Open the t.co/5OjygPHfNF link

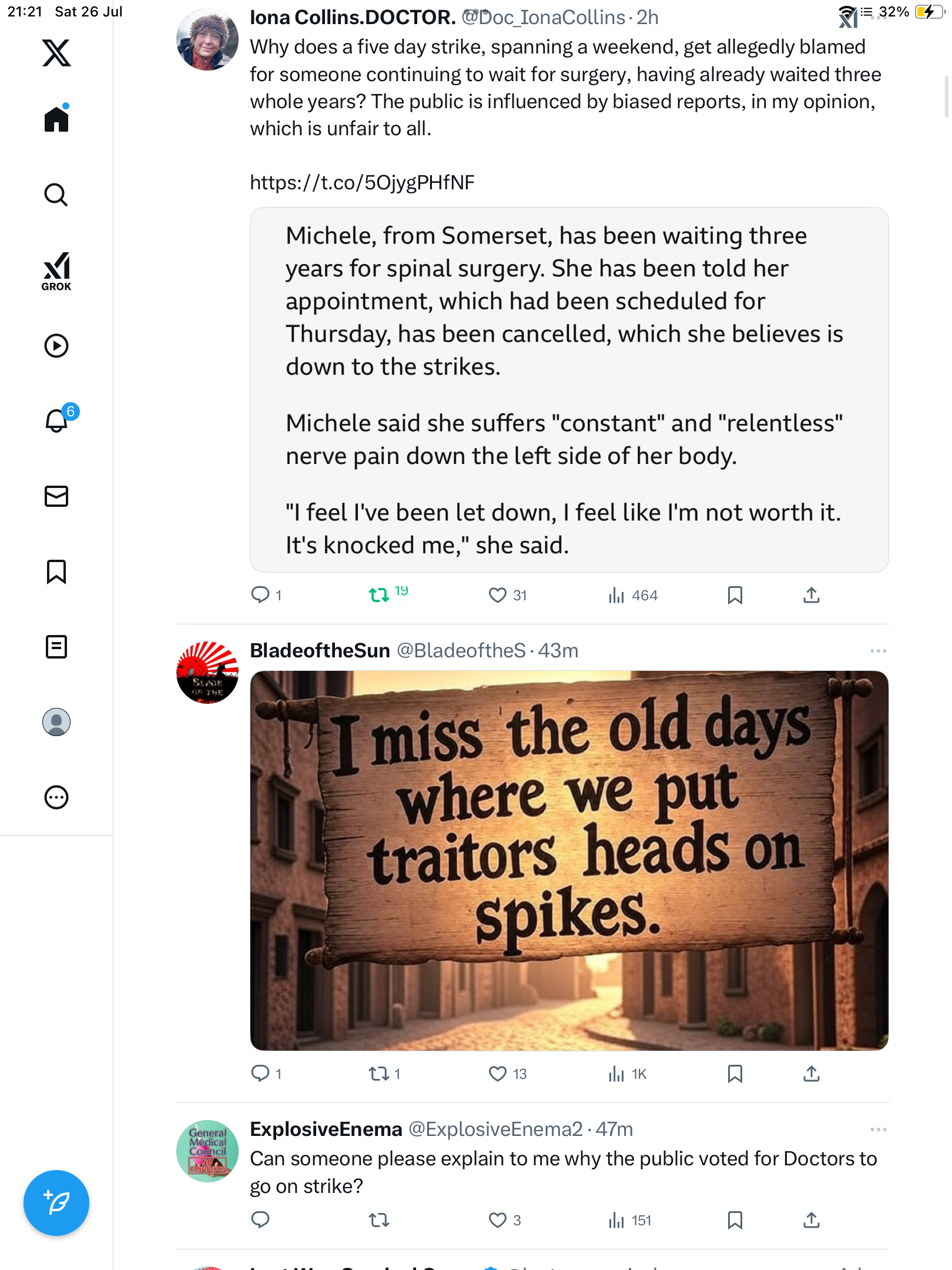pyautogui.click(x=362, y=183)
